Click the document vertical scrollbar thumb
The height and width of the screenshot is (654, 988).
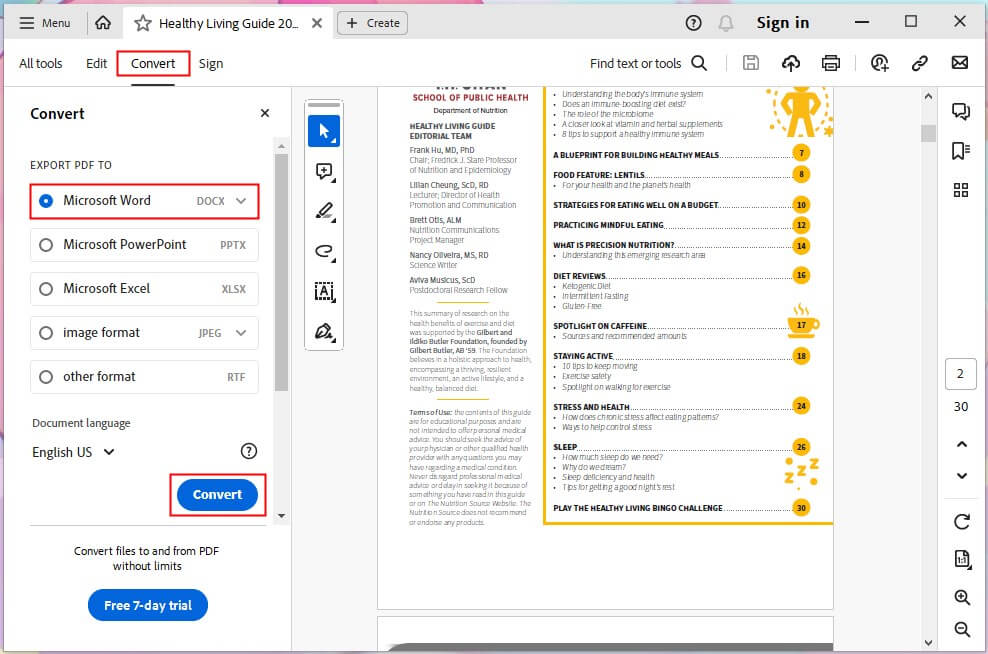click(x=928, y=134)
